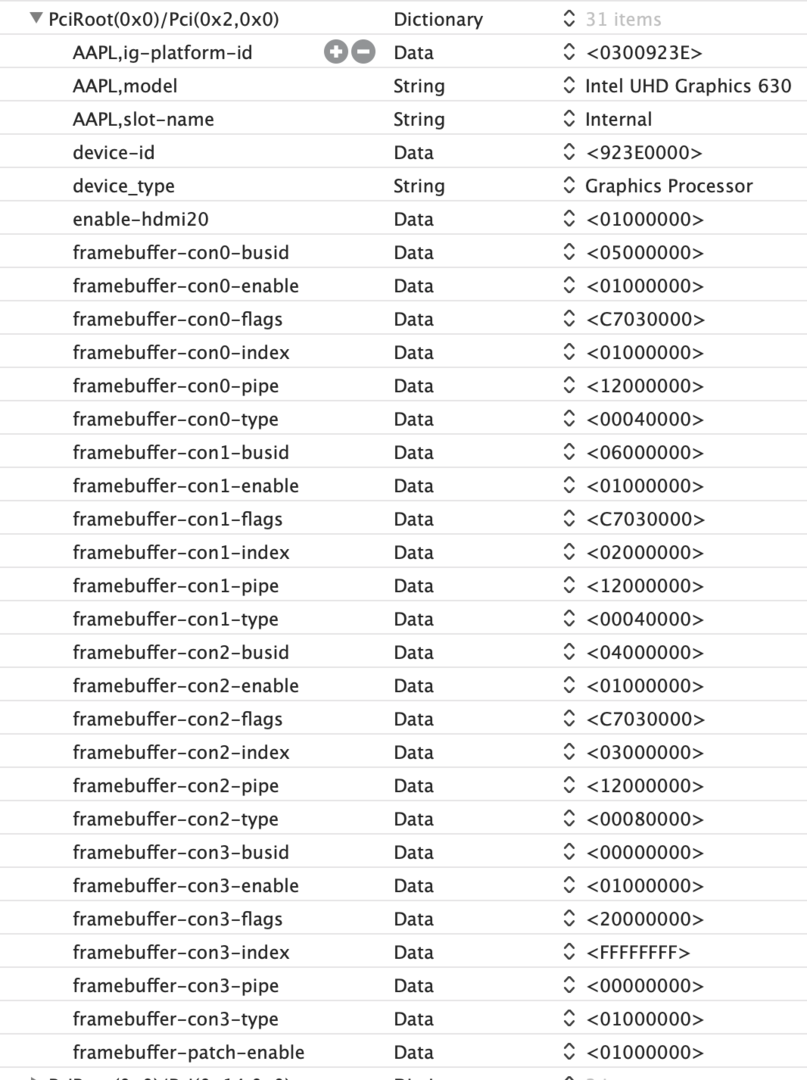Viewport: 807px width, 1080px height.
Task: Click the plus button on AAPL,ig-platform-id row
Action: (336, 53)
